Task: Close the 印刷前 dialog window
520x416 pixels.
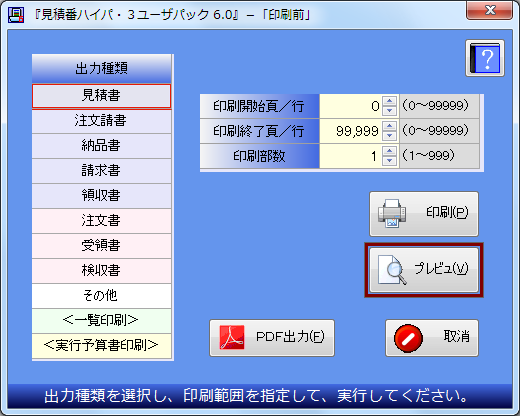Action: [489, 10]
